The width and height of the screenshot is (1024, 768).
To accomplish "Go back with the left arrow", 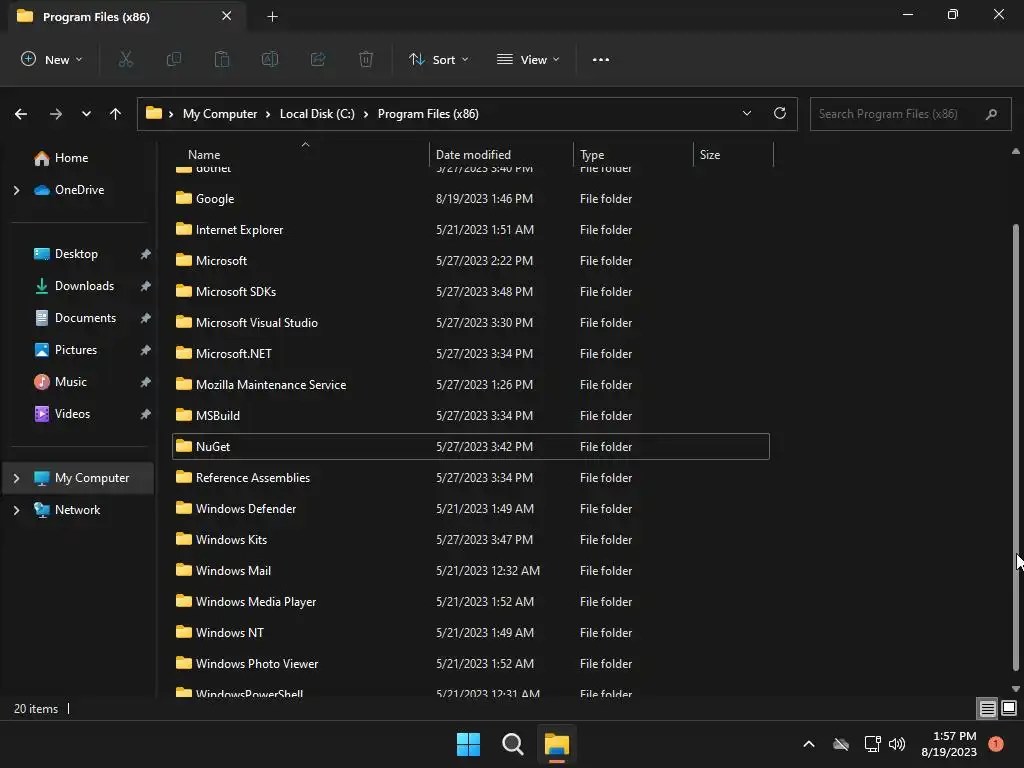I will (21, 114).
